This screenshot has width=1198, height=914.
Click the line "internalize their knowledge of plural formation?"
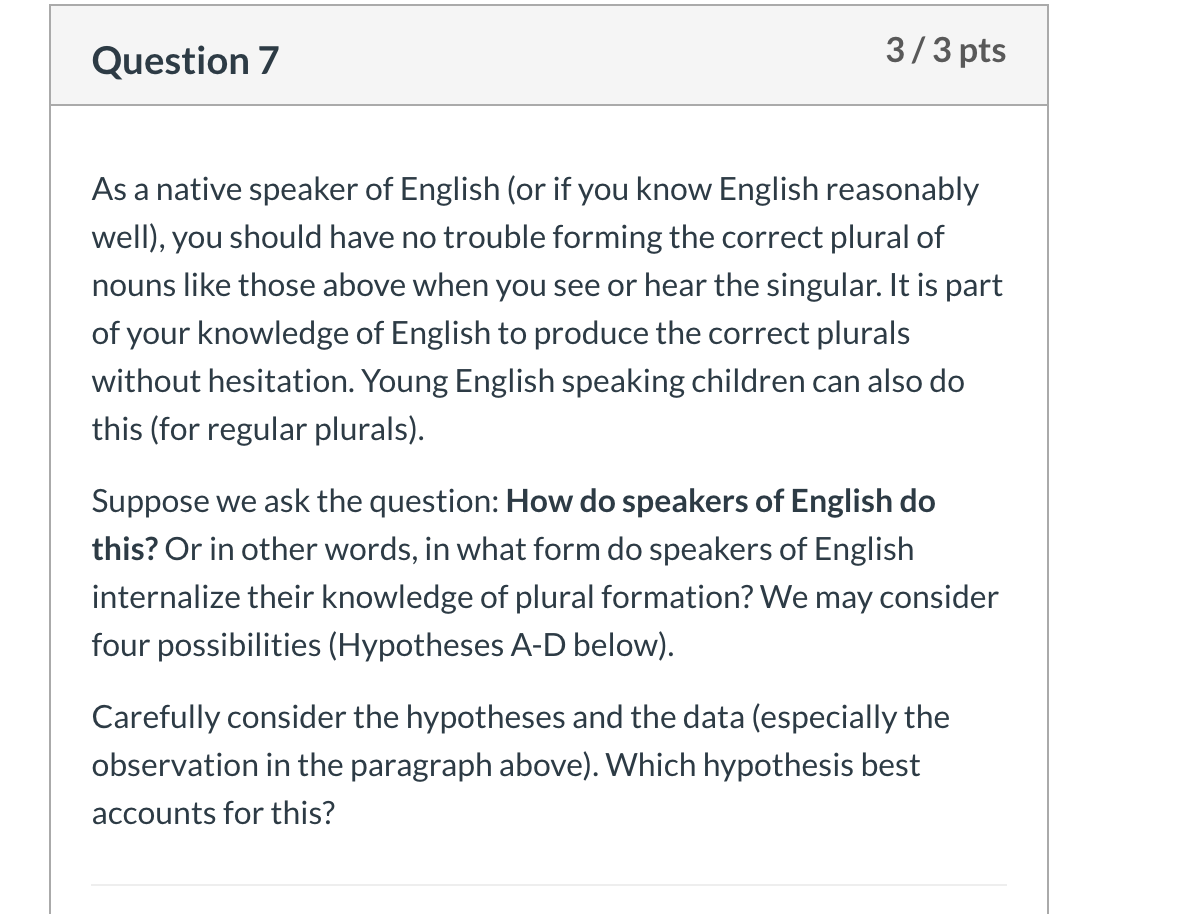[546, 598]
